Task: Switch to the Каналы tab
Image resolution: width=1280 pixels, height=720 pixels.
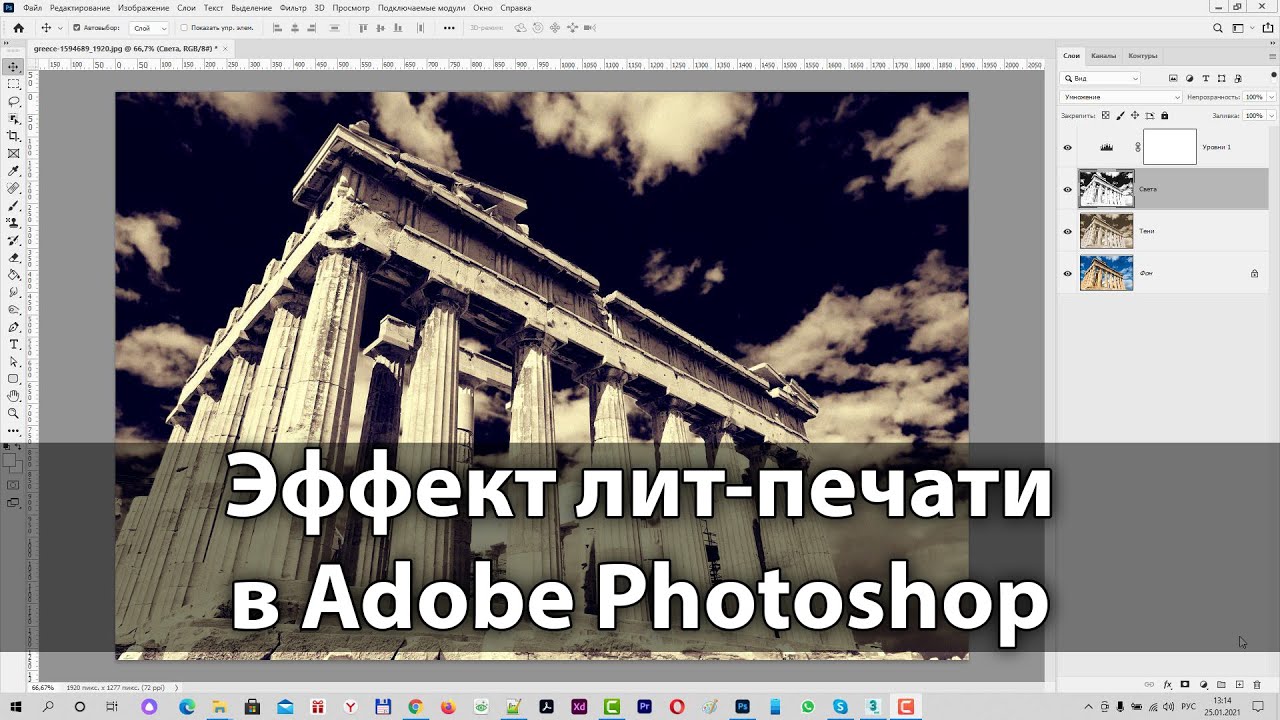Action: pos(1104,56)
